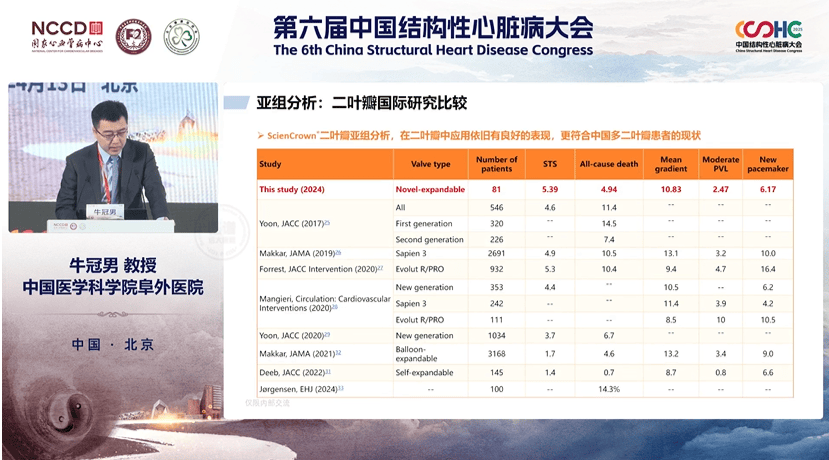Click the affiliation '中国医学科学院阜外医院'

[113, 288]
